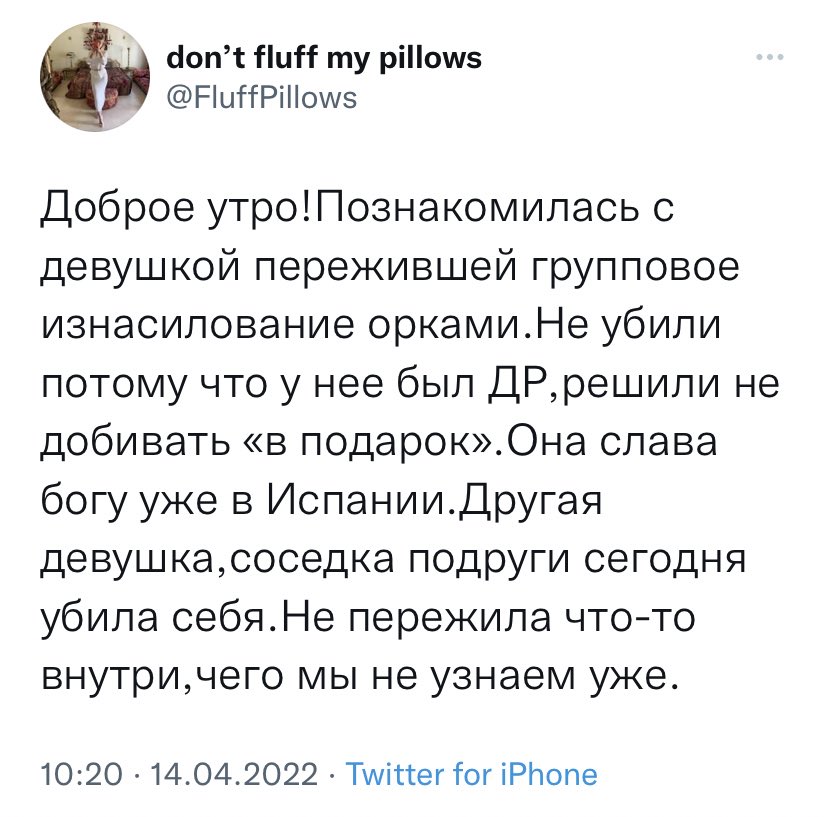
Task: Open the round profile avatar photo
Action: tap(95, 77)
